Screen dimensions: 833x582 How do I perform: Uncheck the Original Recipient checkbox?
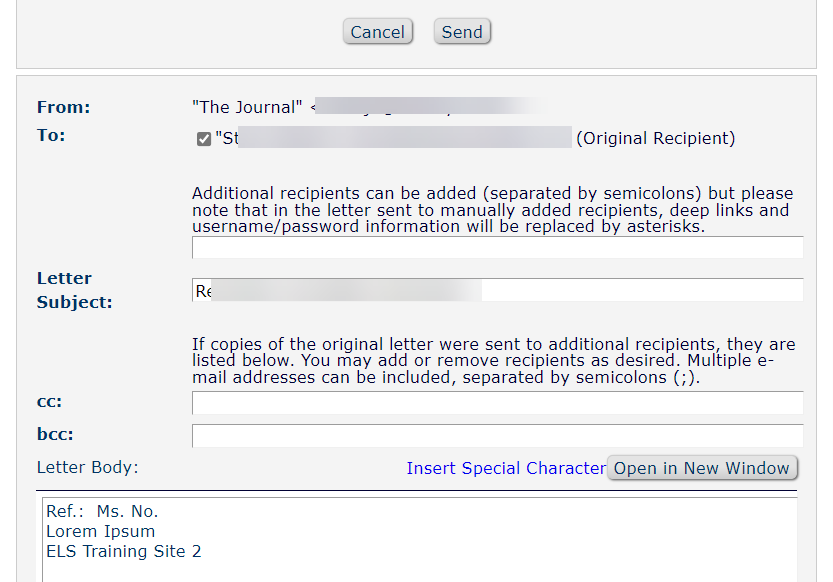pos(203,138)
